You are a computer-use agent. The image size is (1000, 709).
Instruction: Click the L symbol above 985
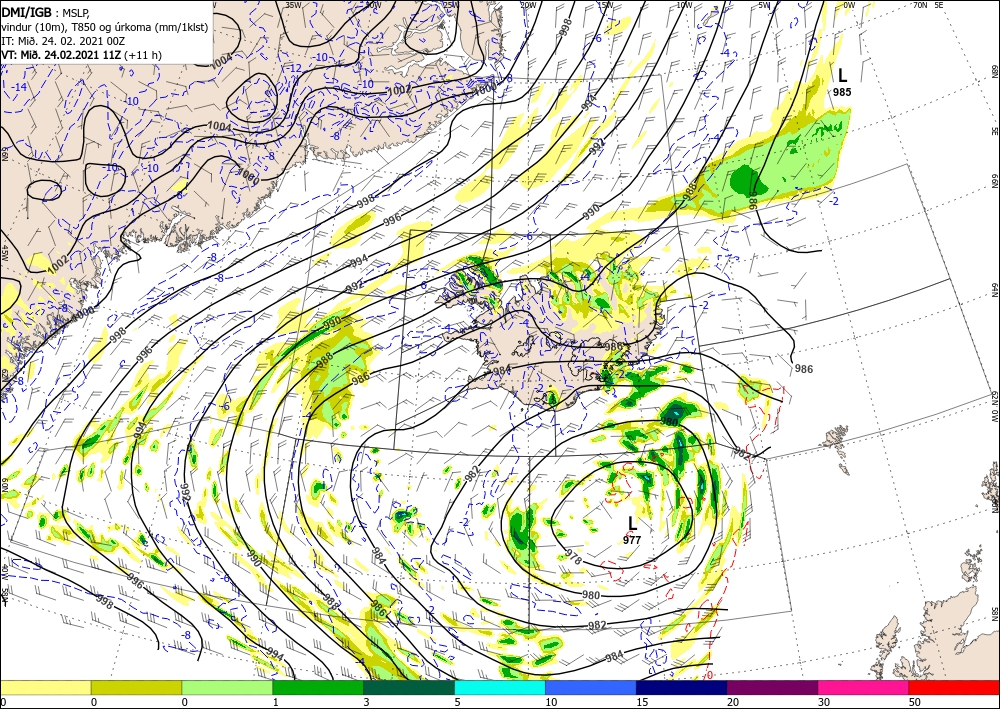pos(842,75)
